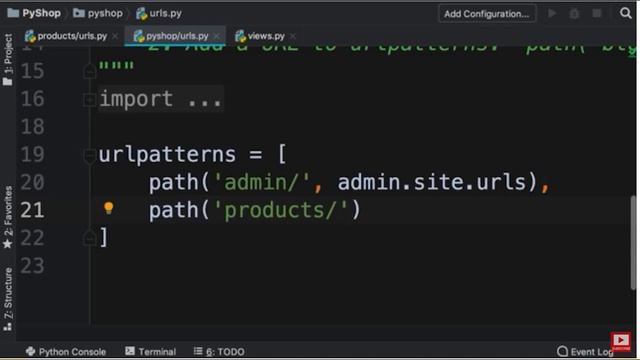
Task: Click the red subscribe play overlay button
Action: coord(620,341)
